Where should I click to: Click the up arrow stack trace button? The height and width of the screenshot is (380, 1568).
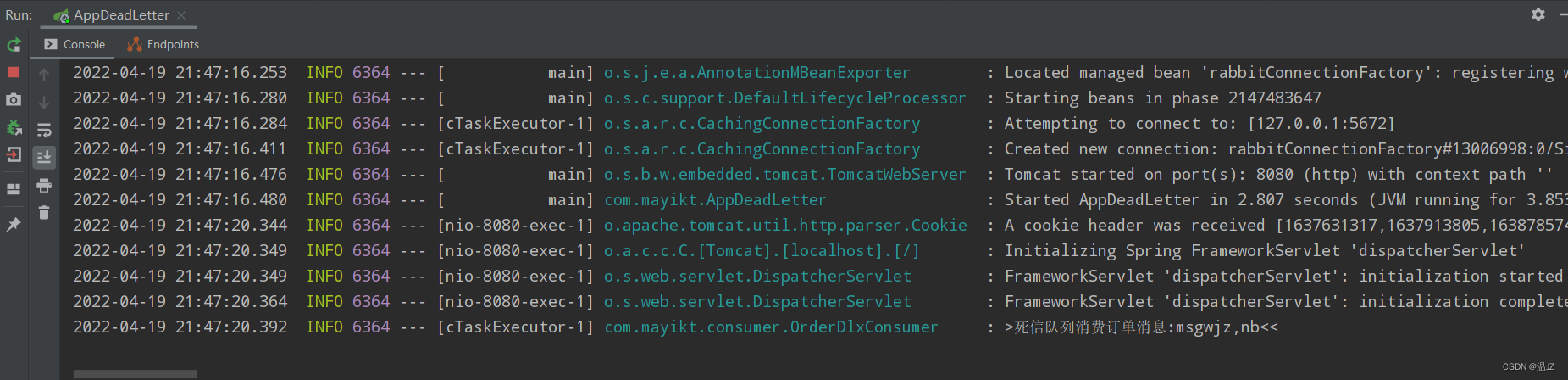[44, 75]
